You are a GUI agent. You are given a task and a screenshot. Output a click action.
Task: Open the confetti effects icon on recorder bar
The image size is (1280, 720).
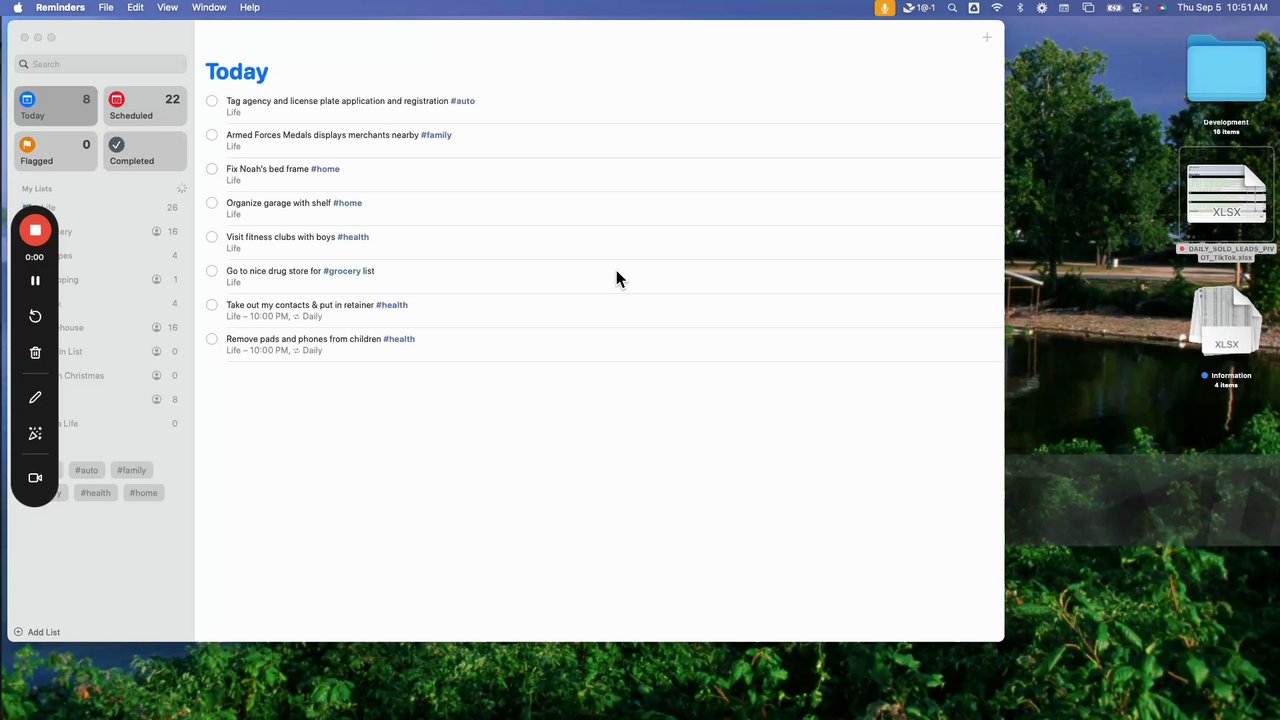coord(35,433)
